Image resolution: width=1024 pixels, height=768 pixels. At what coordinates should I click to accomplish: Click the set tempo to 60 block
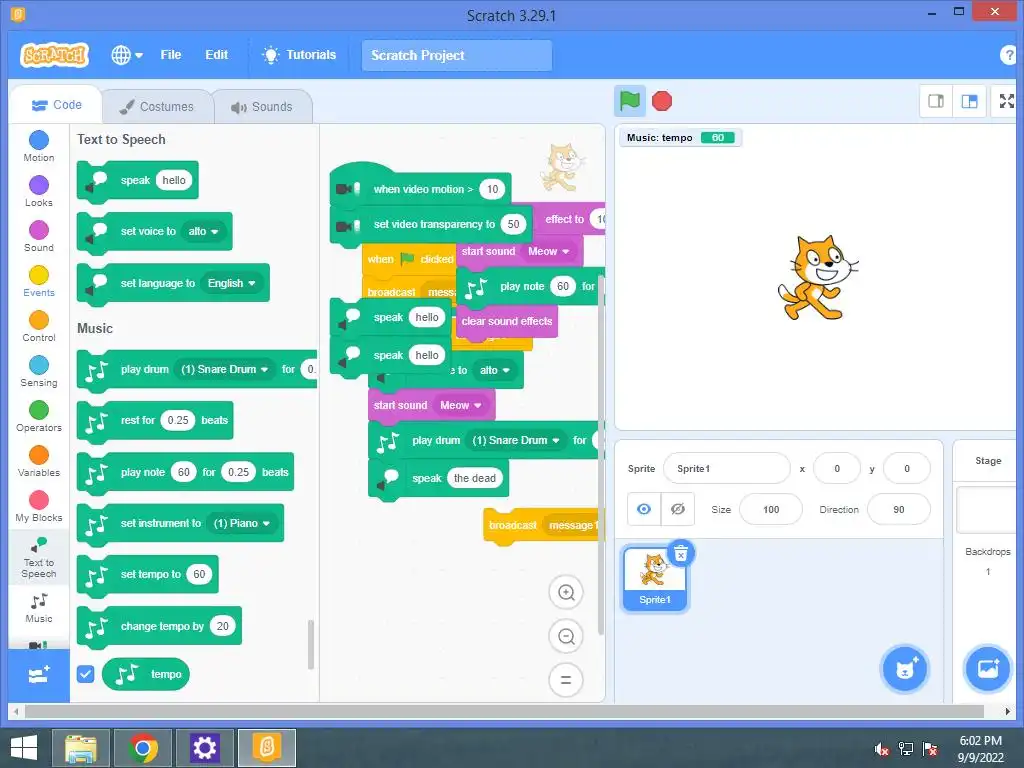click(x=148, y=575)
